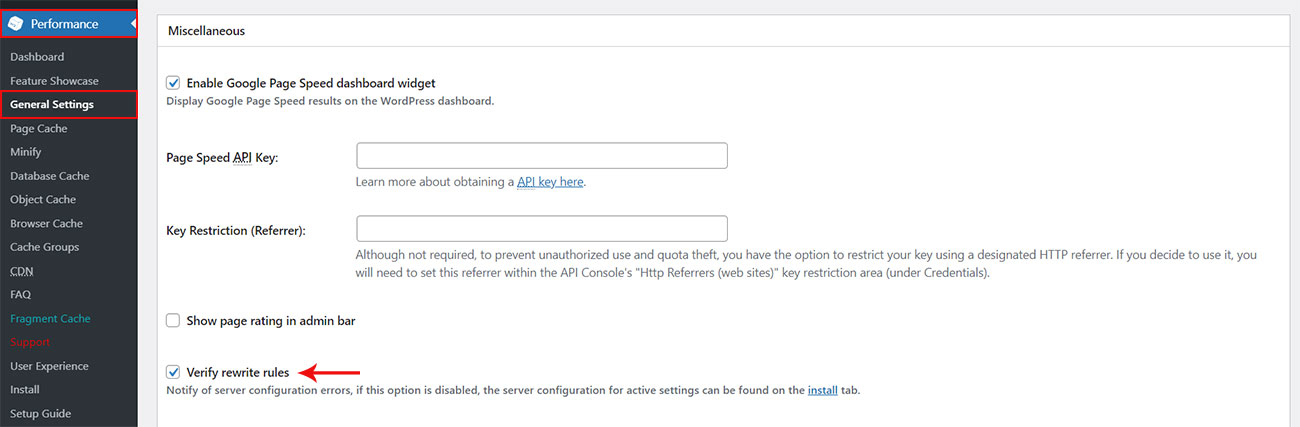Viewport: 1300px width, 427px height.
Task: Click the Performance cube icon in sidebar
Action: pos(15,24)
